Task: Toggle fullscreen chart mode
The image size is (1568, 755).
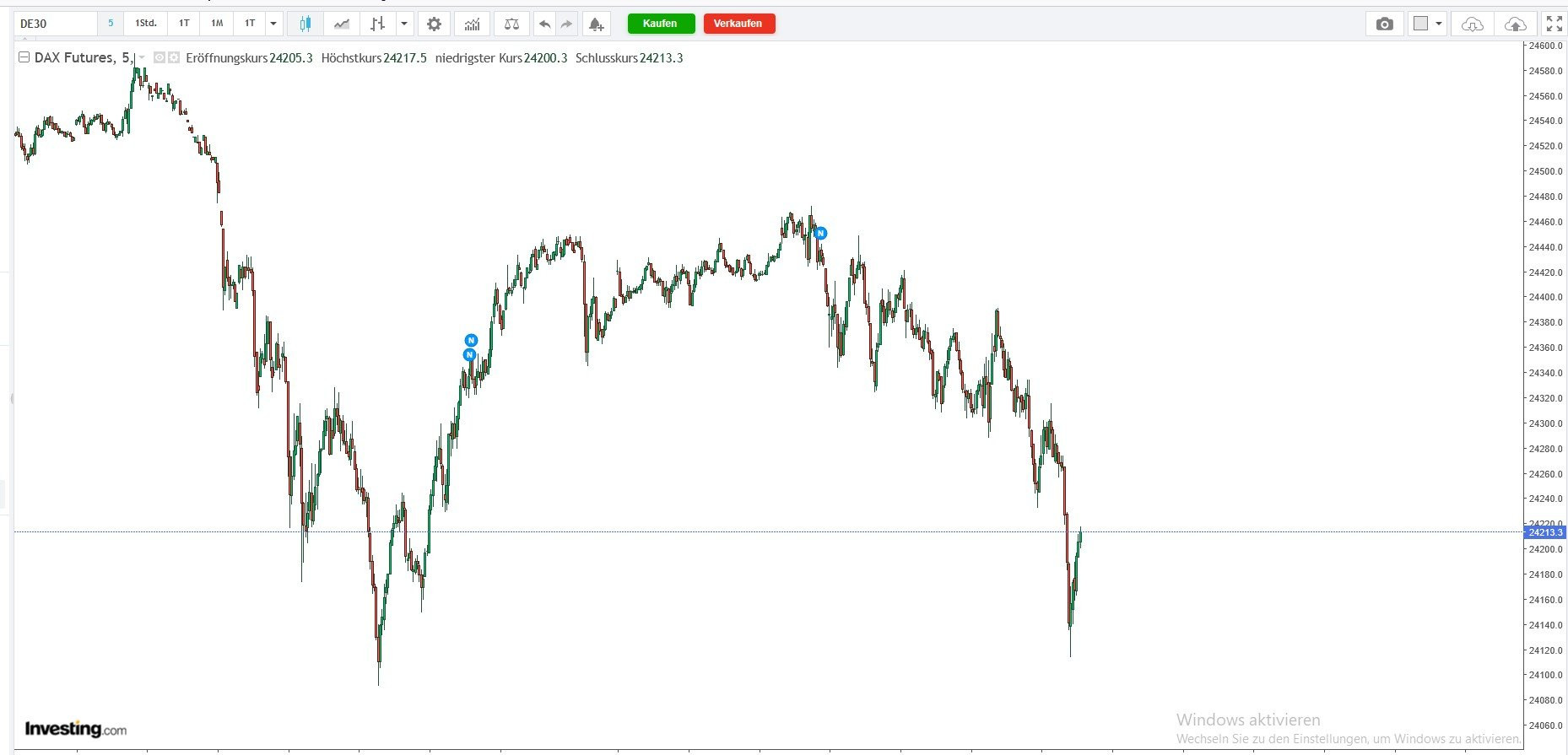Action: [1554, 24]
